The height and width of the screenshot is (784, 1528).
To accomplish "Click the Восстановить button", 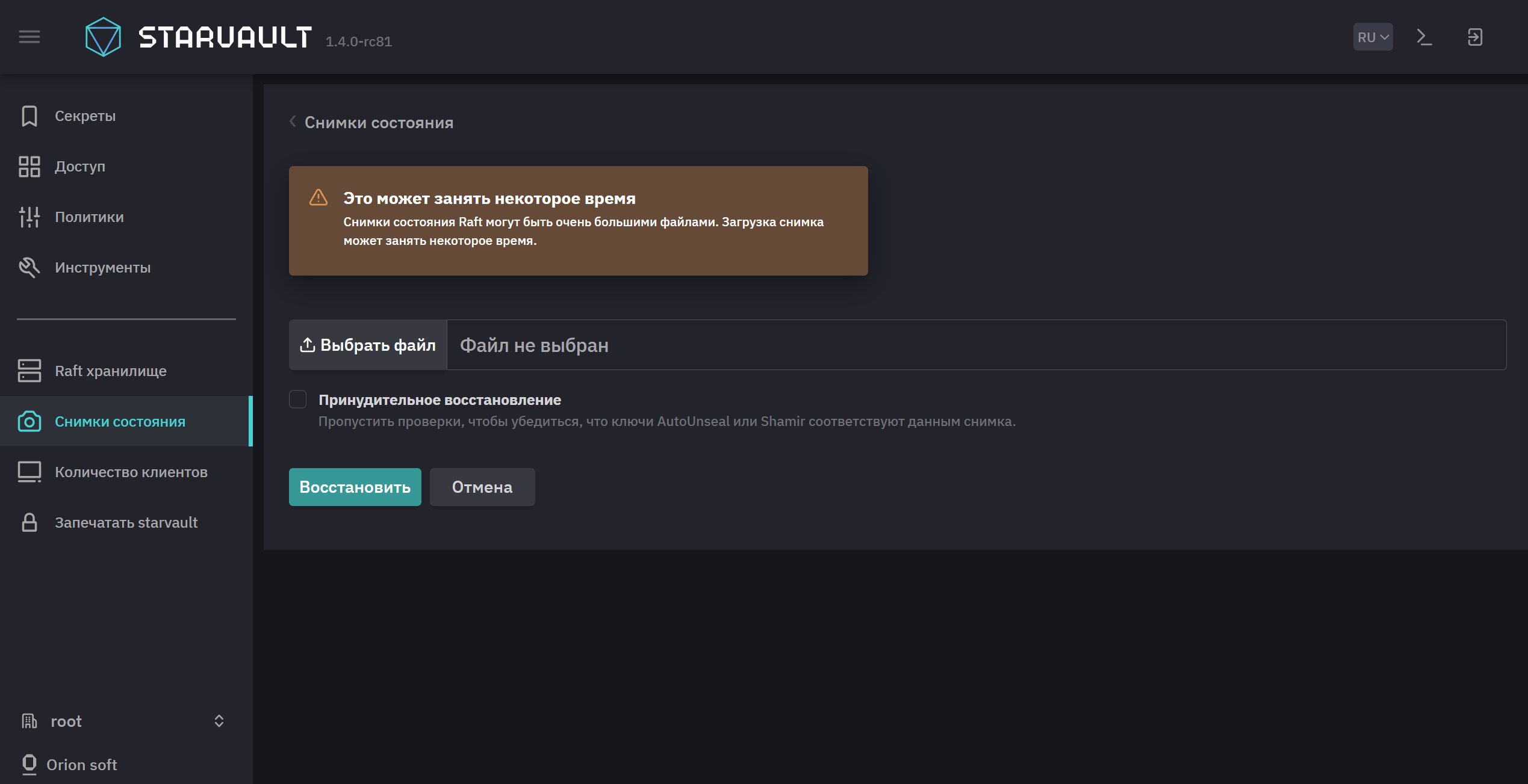I will tap(355, 487).
